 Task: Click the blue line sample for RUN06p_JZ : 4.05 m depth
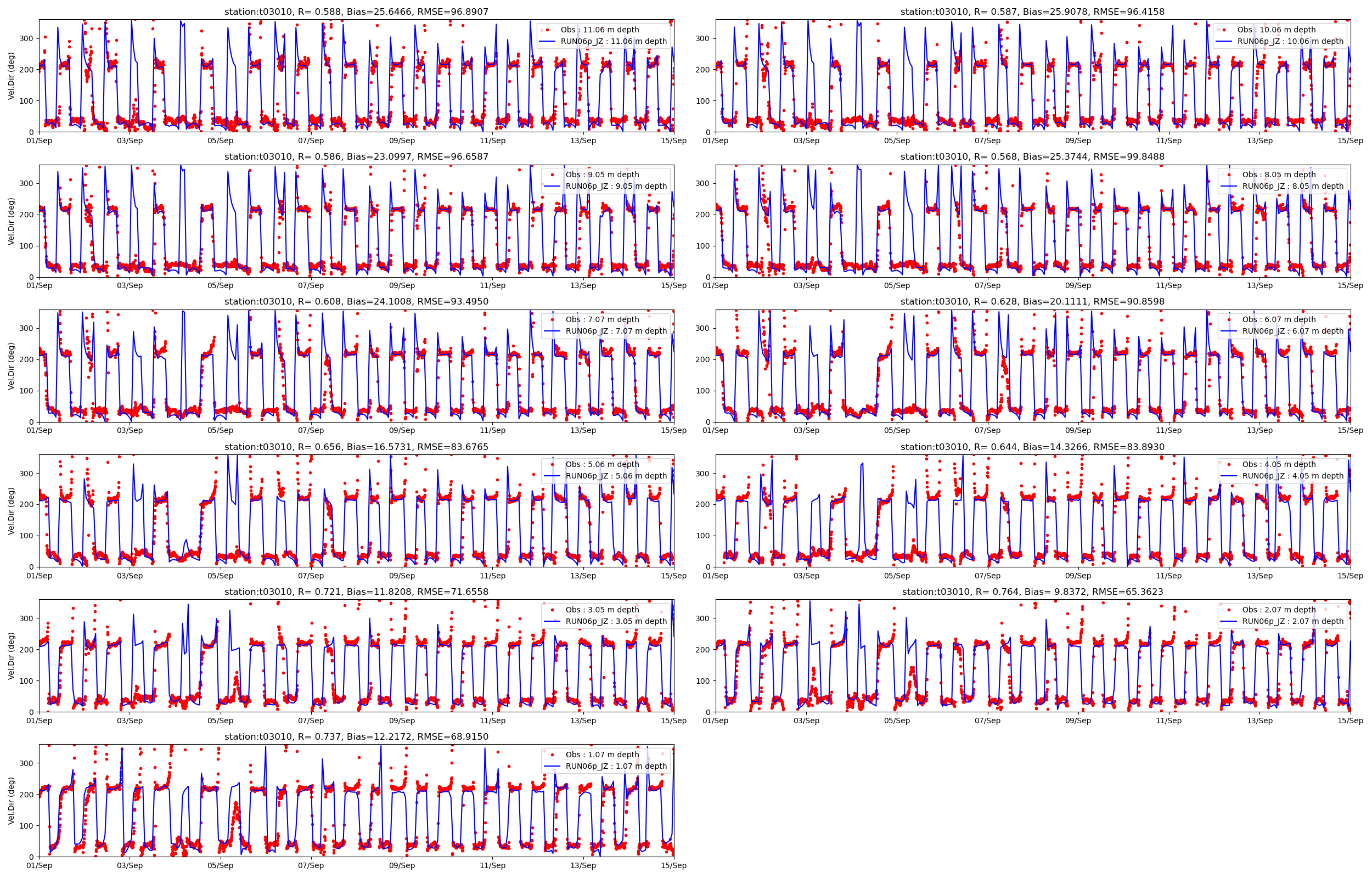coord(1229,475)
